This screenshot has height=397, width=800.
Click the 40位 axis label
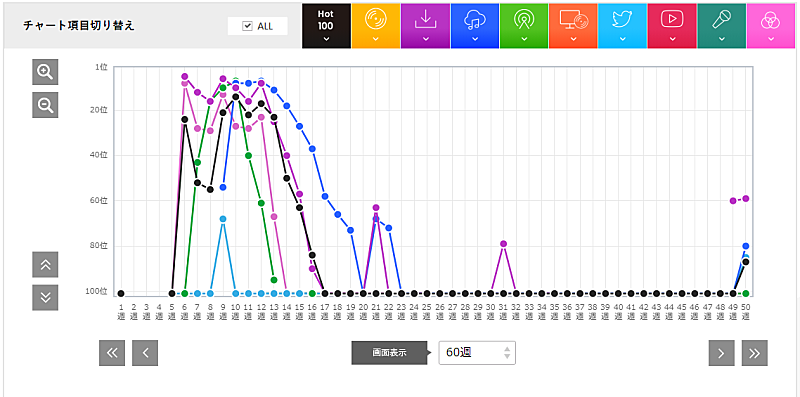tap(99, 155)
